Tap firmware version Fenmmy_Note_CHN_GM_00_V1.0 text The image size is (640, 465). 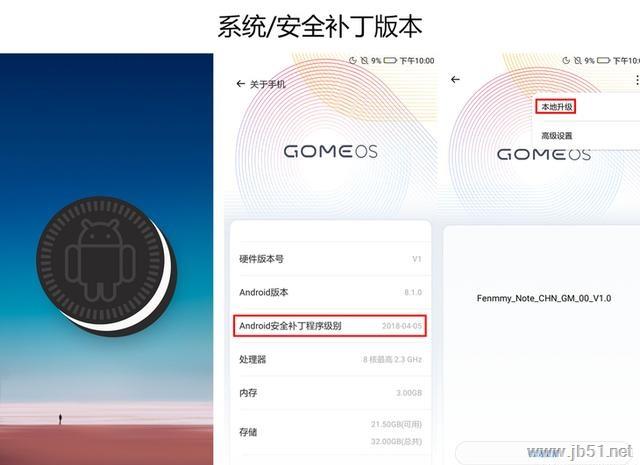pyautogui.click(x=544, y=298)
